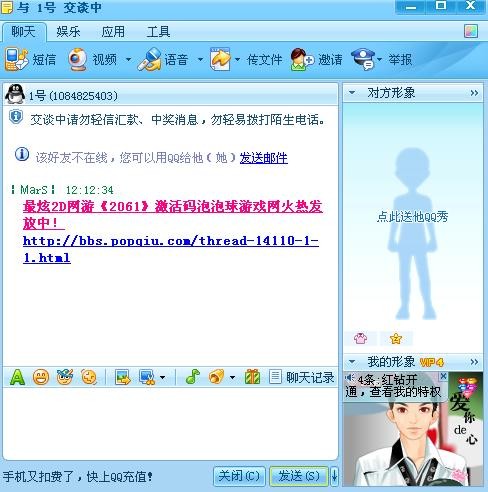The height and width of the screenshot is (492, 488).
Task: Open the emoticon smiley picker
Action: (x=41, y=377)
